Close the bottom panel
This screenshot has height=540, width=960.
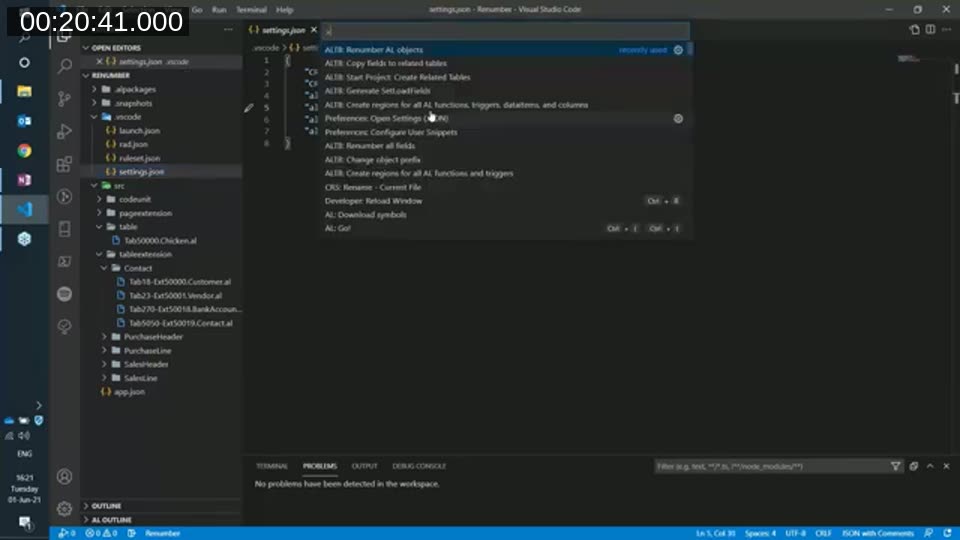(947, 467)
